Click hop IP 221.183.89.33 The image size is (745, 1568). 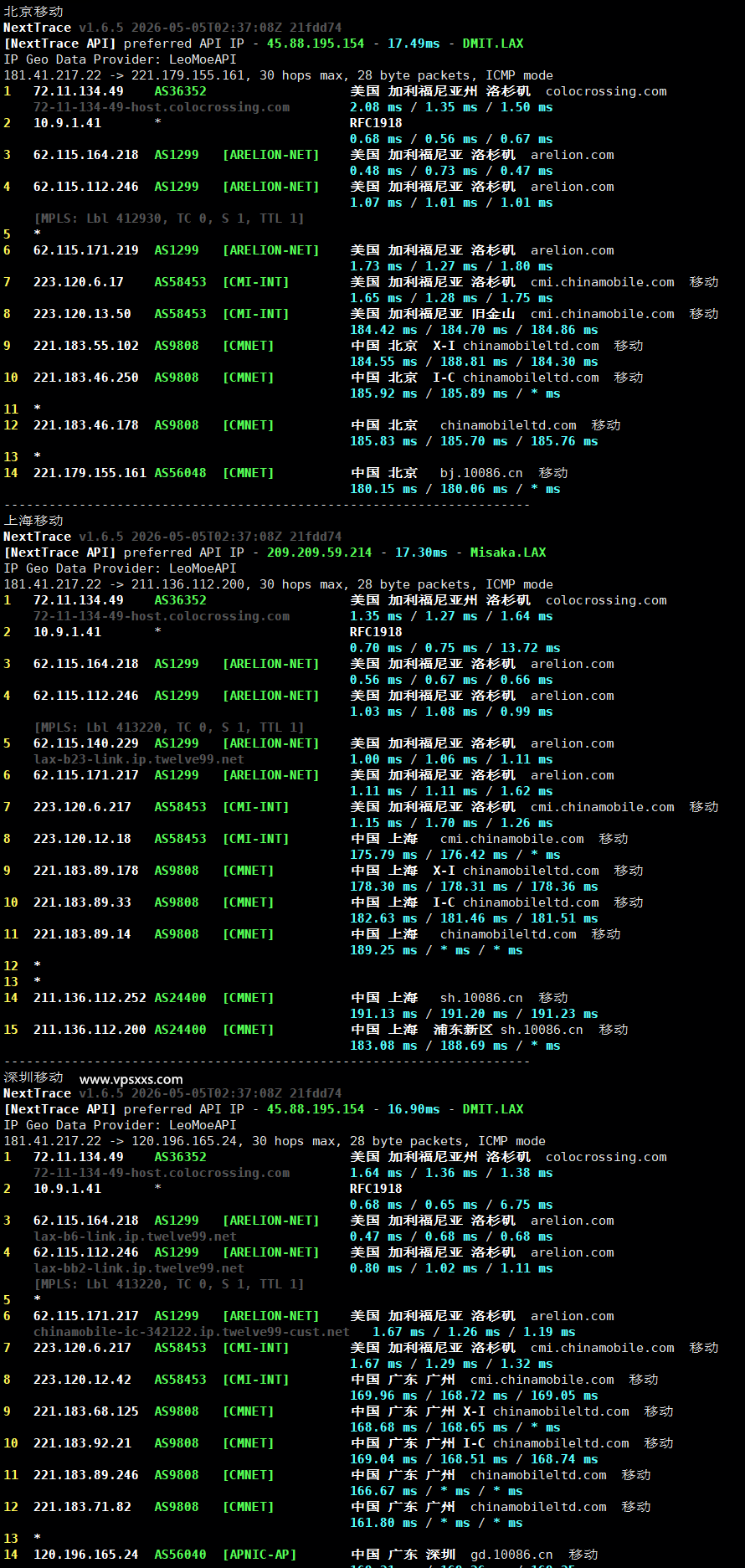82,902
